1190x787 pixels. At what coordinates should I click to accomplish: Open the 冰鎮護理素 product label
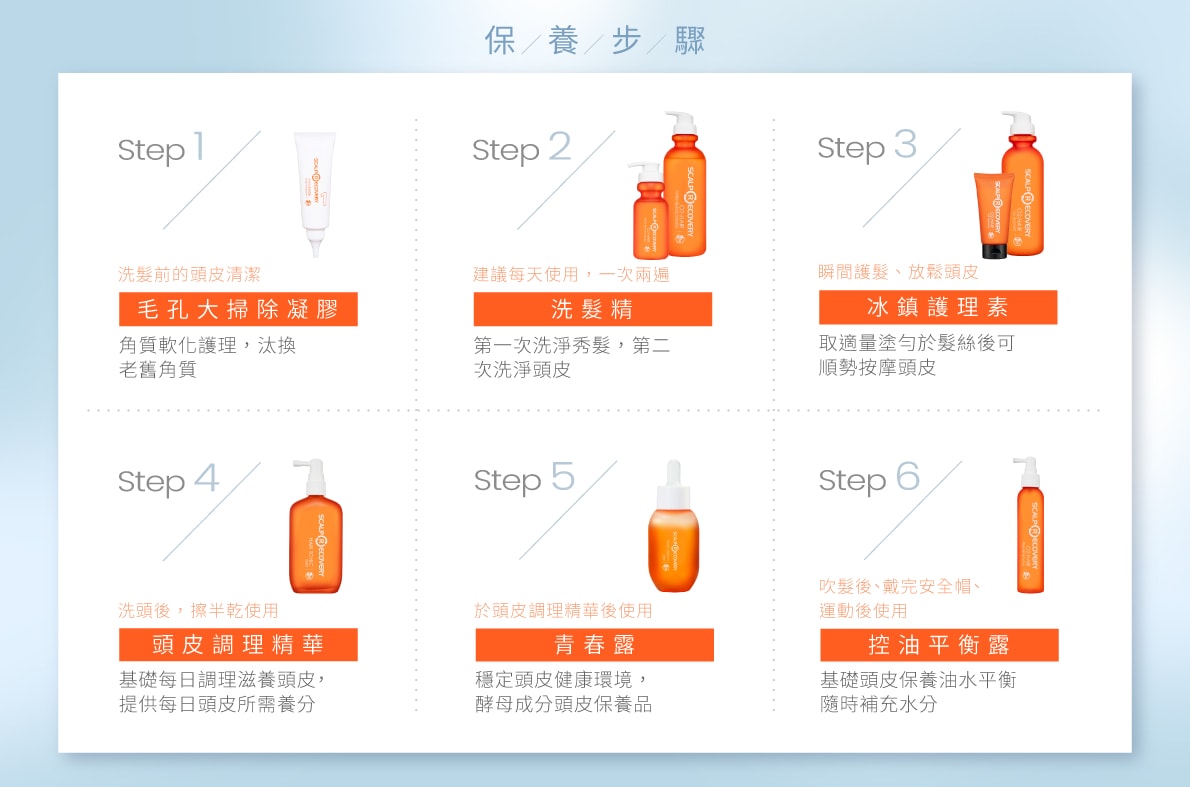[940, 309]
